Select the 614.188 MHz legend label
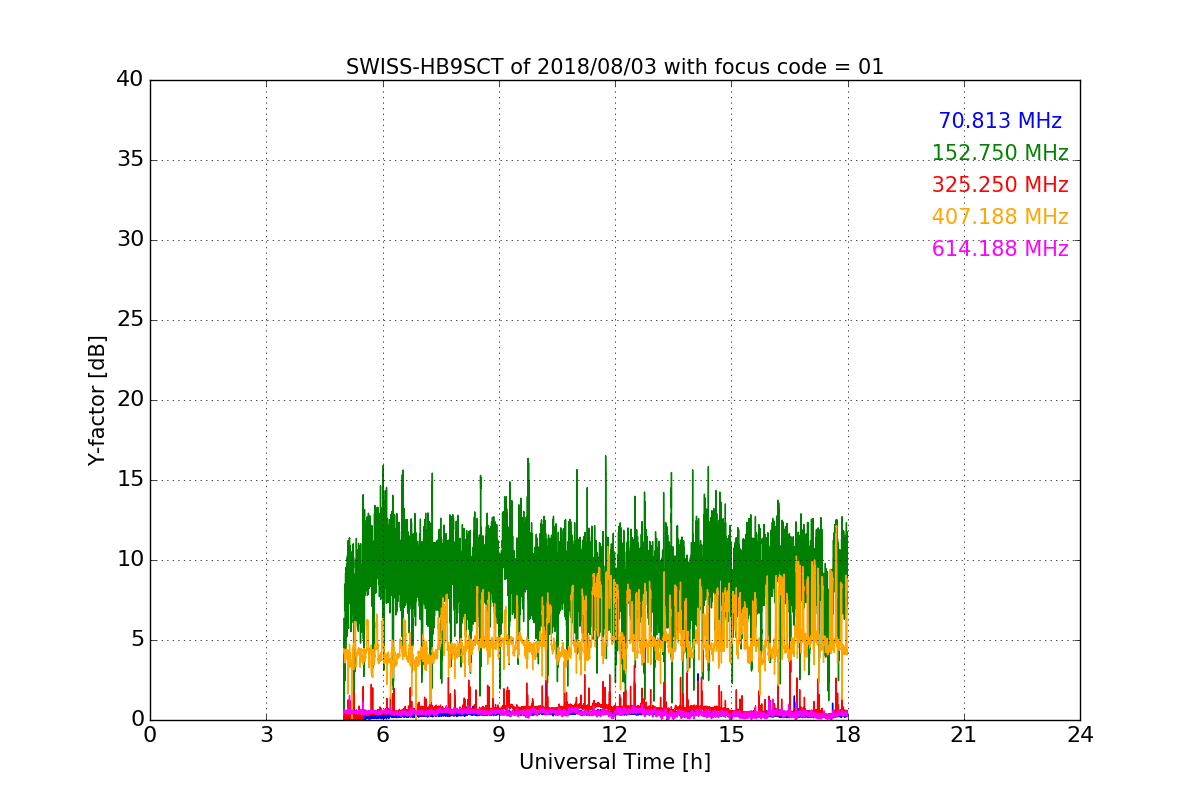Screen dimensions: 1200x800 point(1000,249)
